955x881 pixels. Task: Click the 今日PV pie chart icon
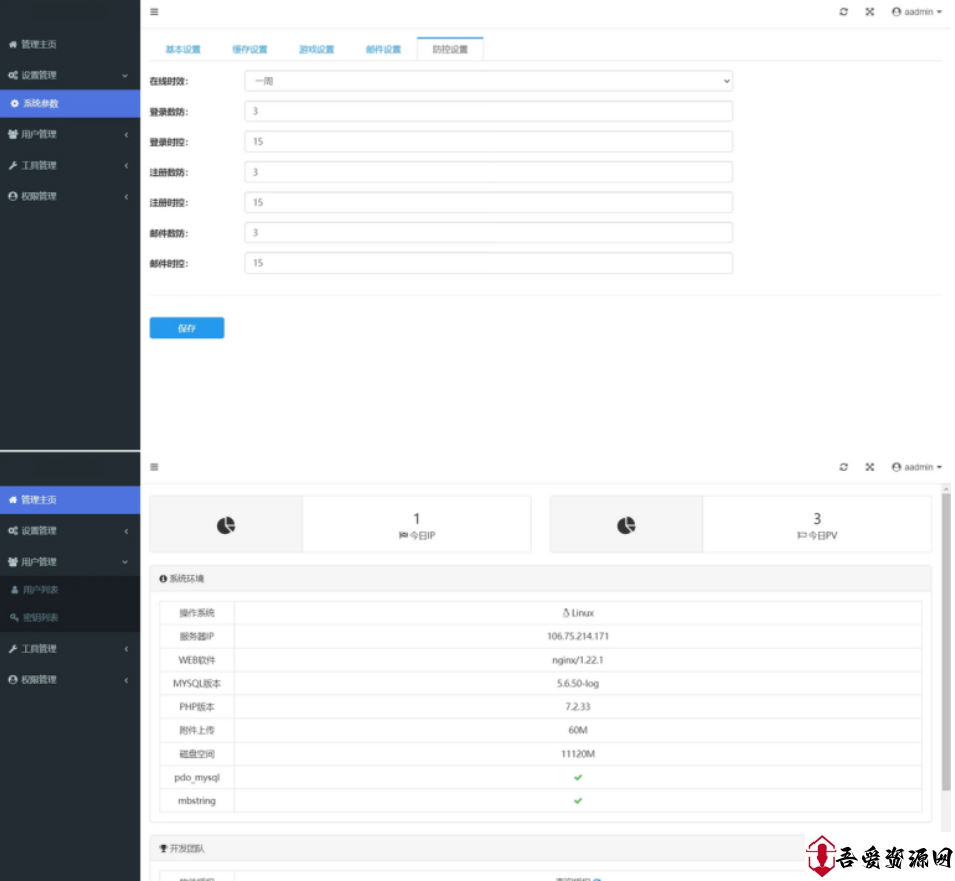point(626,525)
